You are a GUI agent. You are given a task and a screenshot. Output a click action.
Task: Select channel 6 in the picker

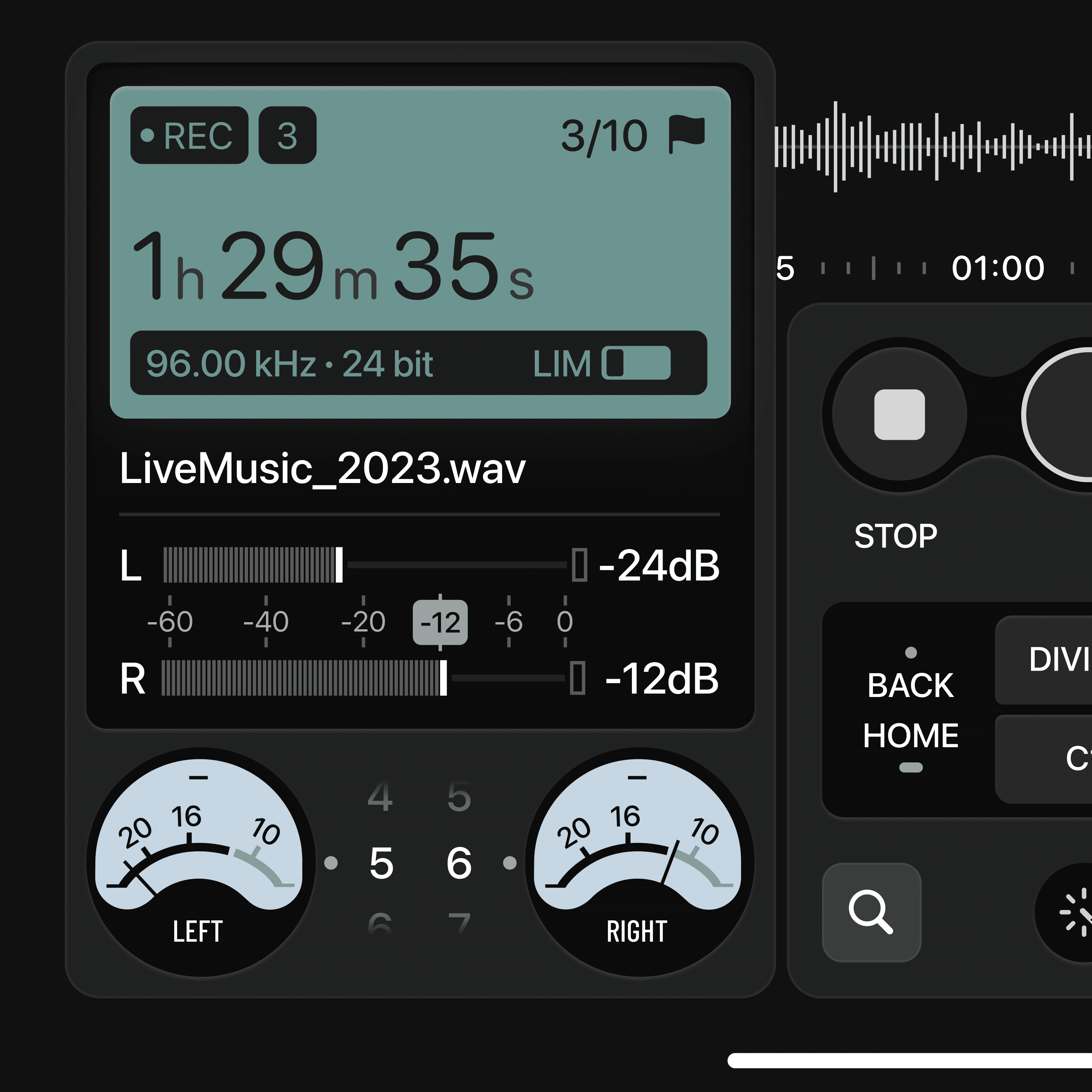coord(458,863)
